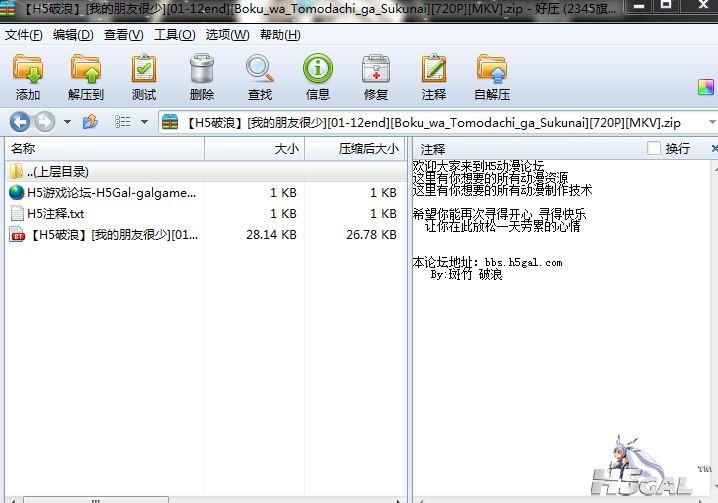This screenshot has width=718, height=503.
Task: Run archive test with 测试 icon
Action: 144,77
